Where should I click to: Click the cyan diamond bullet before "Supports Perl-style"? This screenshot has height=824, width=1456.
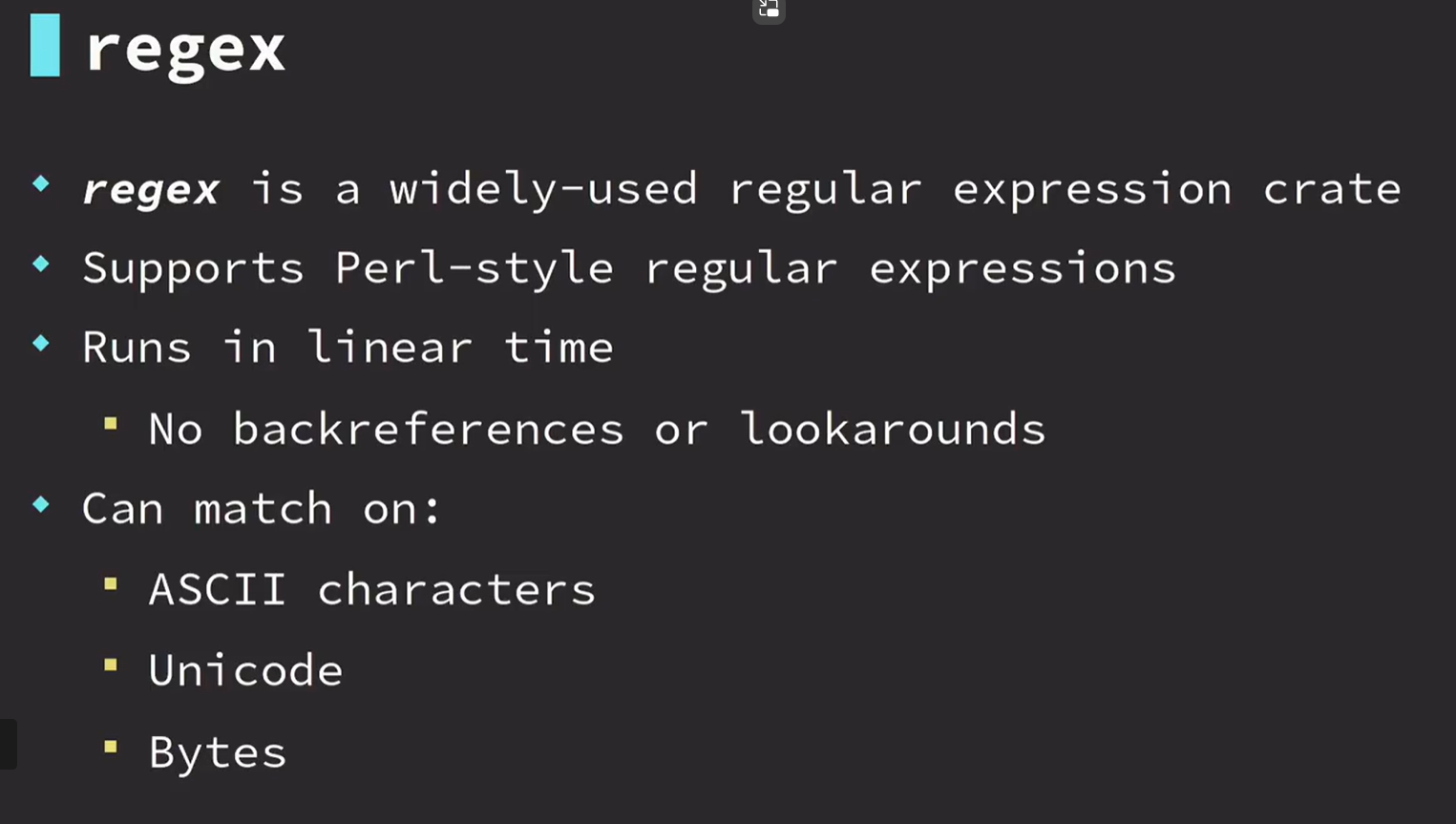tap(41, 264)
